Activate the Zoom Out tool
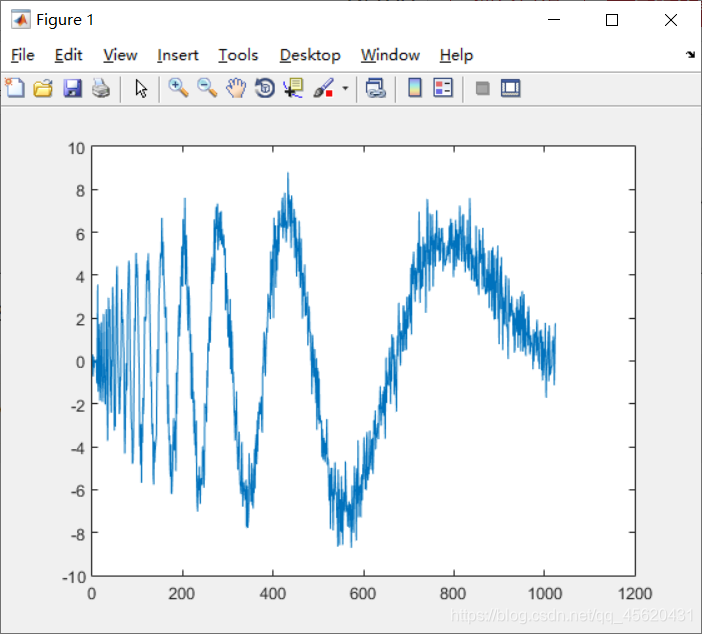 207,88
